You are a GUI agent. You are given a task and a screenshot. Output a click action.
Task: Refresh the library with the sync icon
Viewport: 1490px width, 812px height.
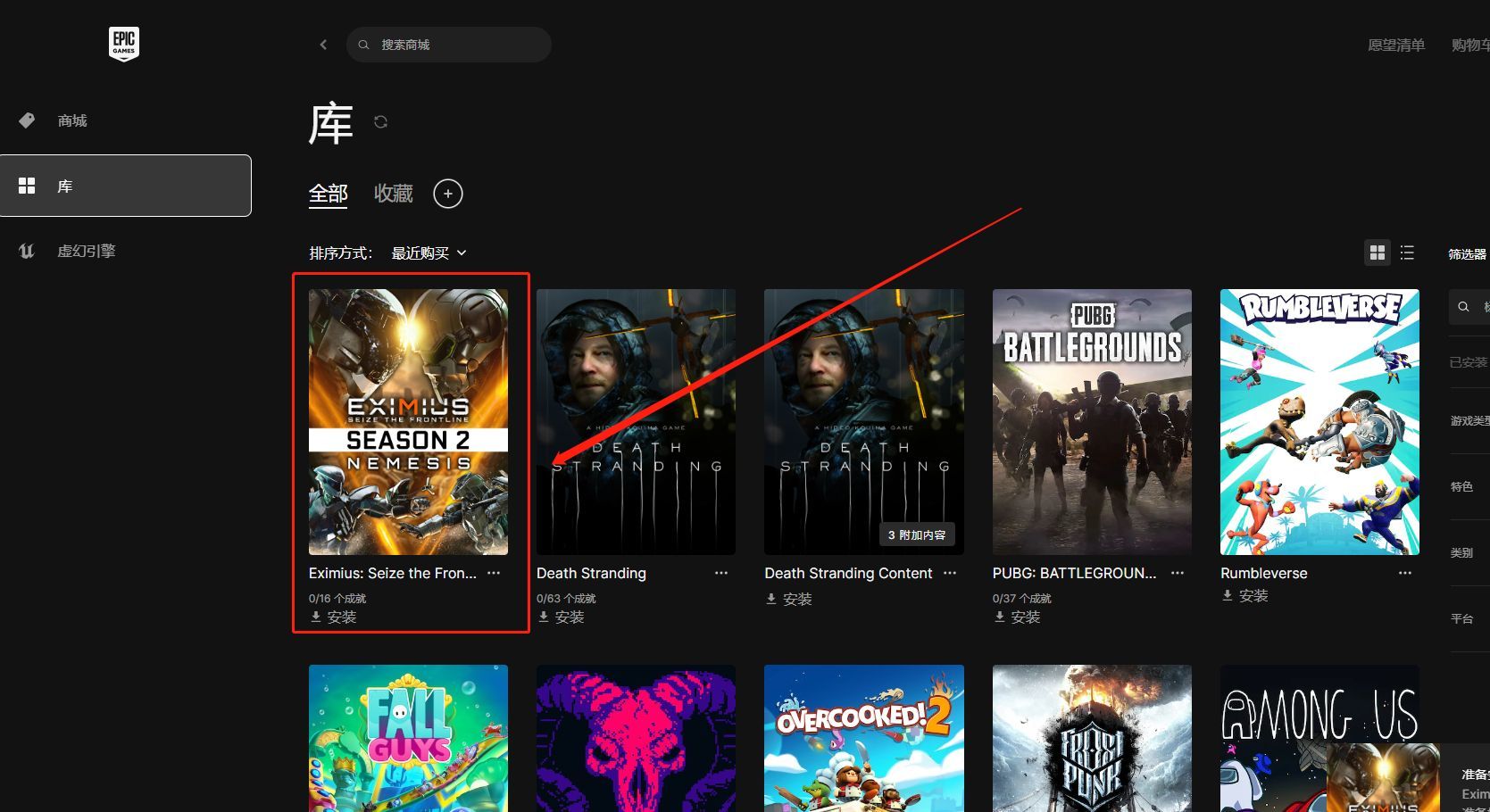(380, 122)
